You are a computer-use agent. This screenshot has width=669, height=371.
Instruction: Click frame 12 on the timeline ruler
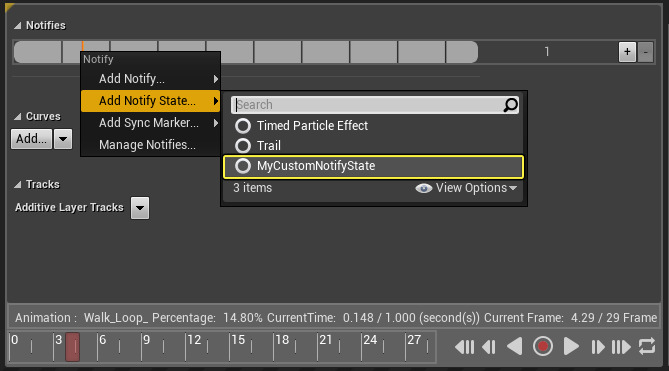194,340
